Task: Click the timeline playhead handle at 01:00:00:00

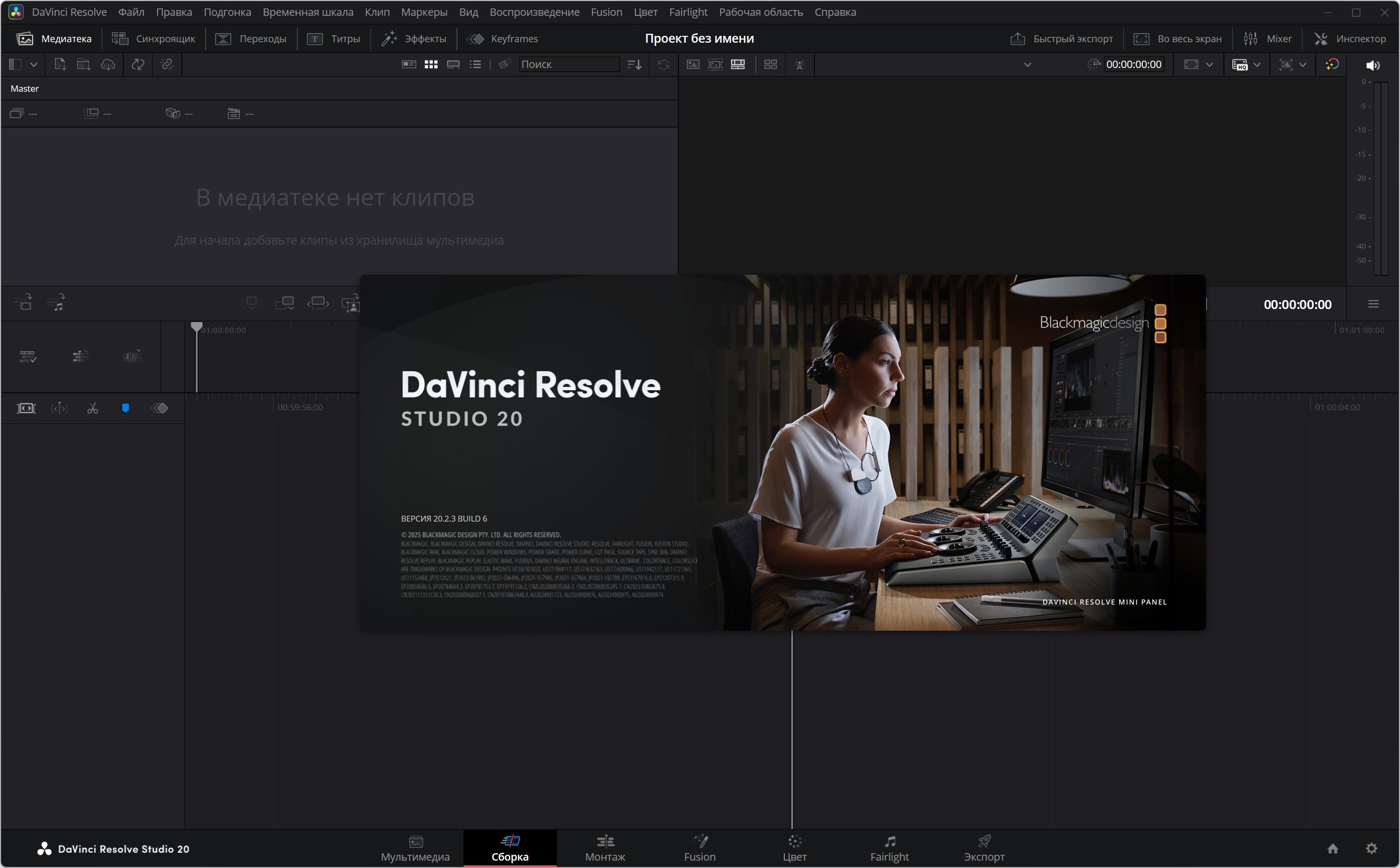Action: (196, 326)
